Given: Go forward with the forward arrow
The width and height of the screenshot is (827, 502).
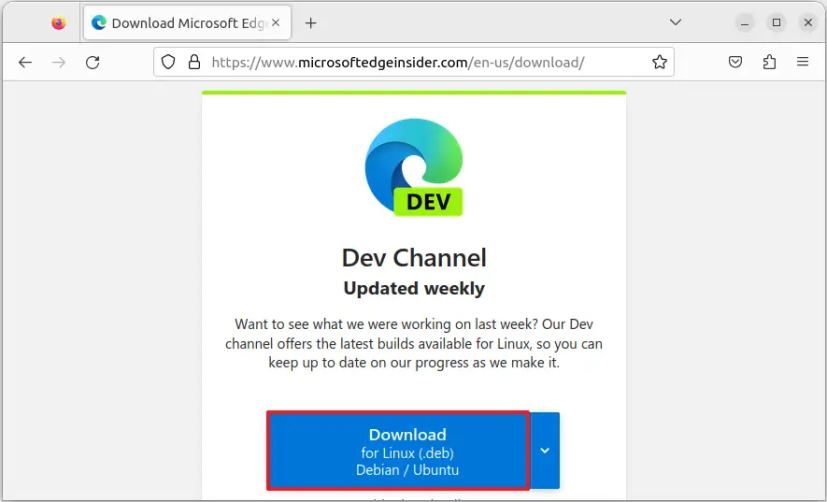Looking at the screenshot, I should point(59,62).
